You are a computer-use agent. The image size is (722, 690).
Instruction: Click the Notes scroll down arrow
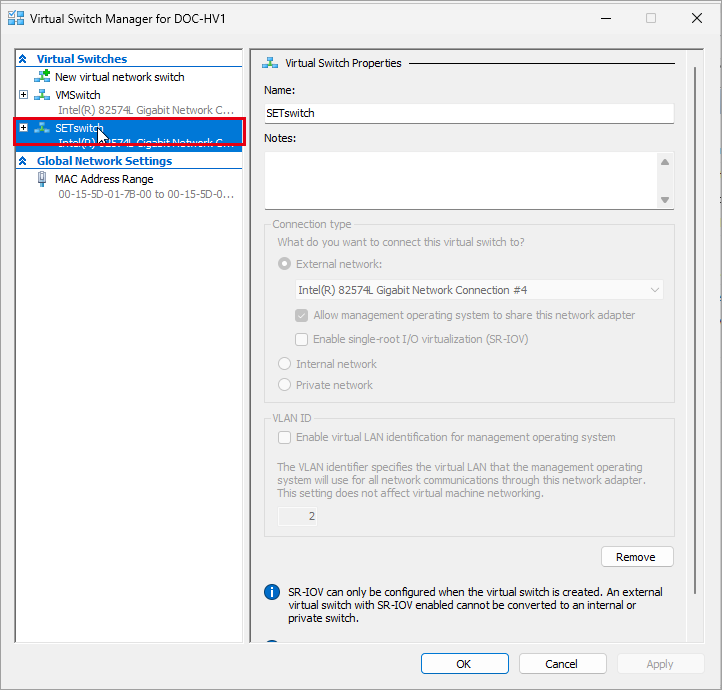[x=665, y=200]
